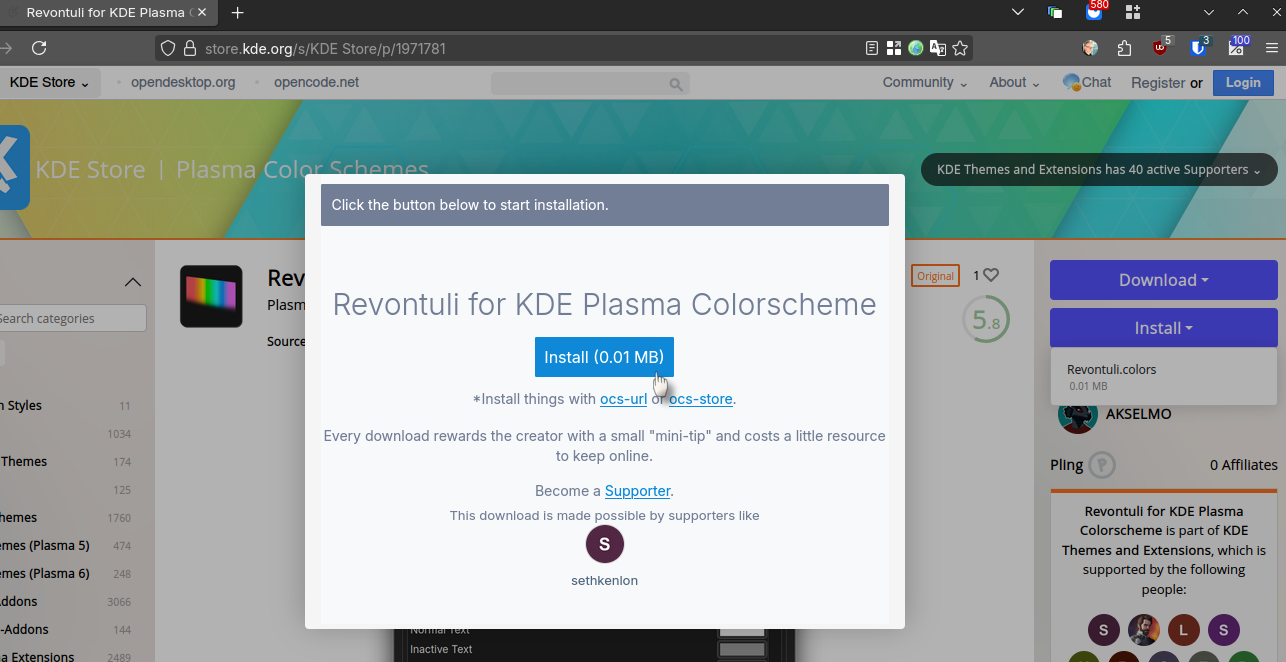Bookmark this page with the star
Viewport: 1286px width, 662px height.
coord(960,48)
